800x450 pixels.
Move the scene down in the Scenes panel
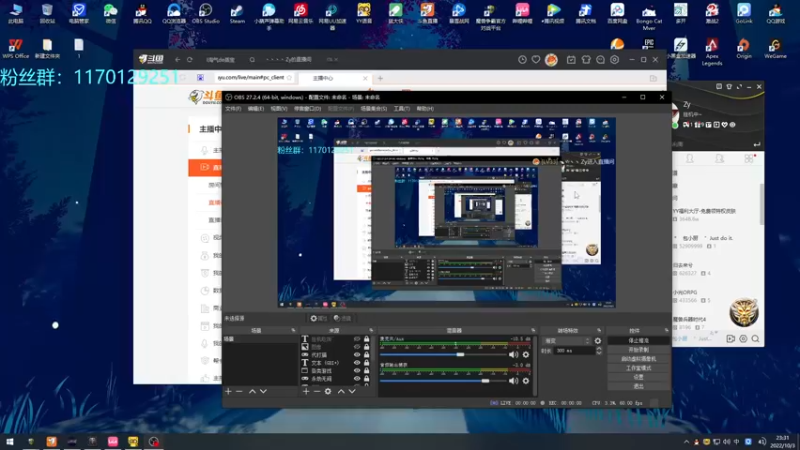tap(263, 391)
